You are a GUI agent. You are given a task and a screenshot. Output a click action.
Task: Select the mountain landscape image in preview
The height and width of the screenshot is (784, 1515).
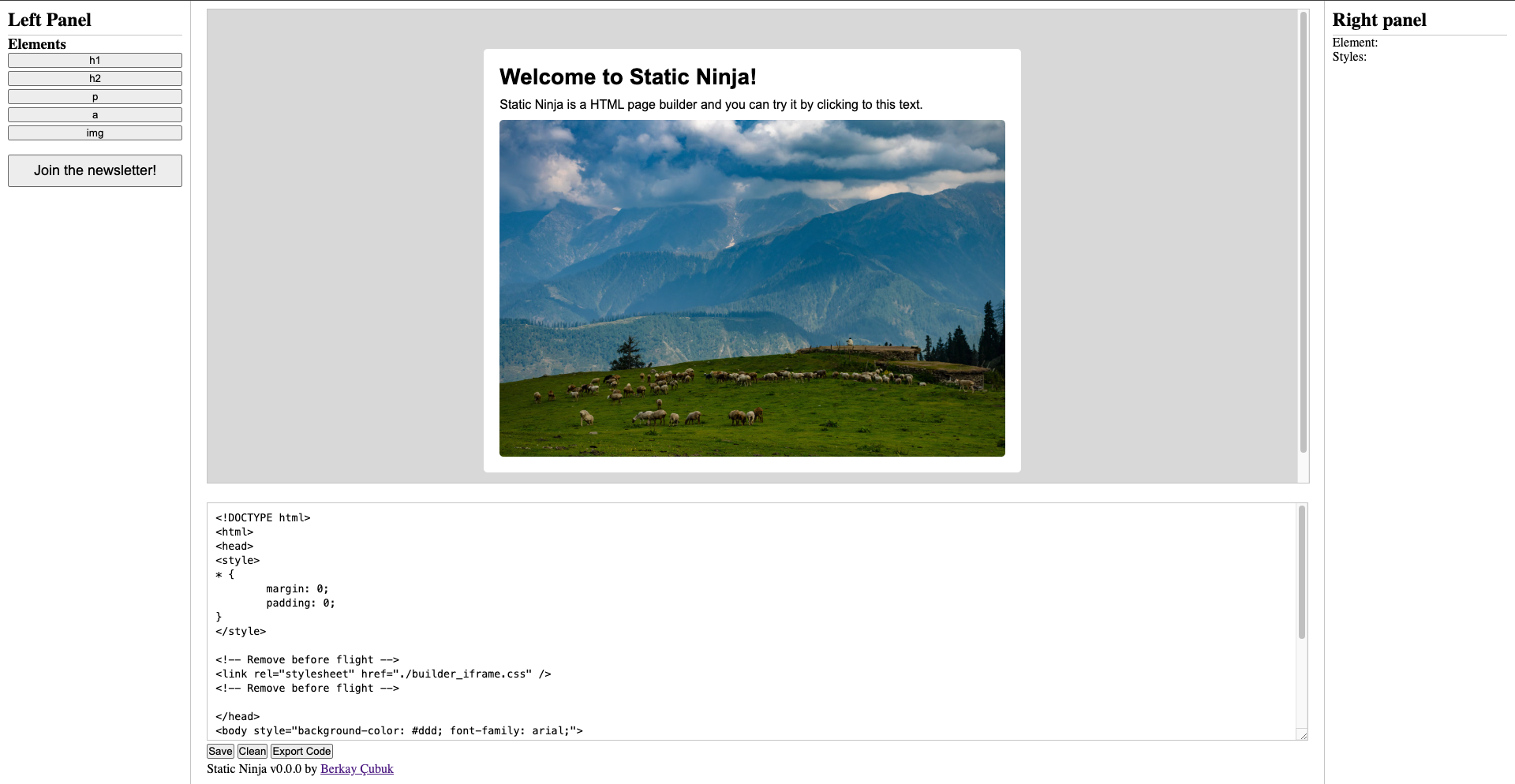click(752, 288)
